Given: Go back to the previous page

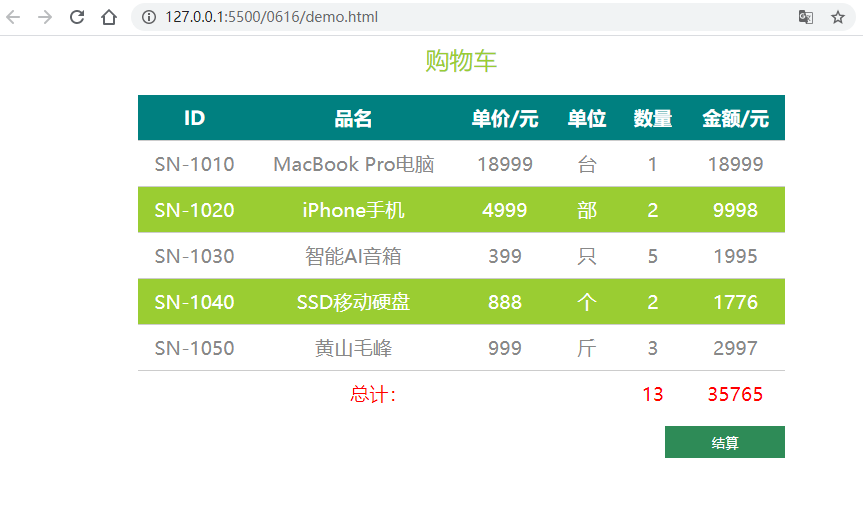Looking at the screenshot, I should [x=13, y=17].
